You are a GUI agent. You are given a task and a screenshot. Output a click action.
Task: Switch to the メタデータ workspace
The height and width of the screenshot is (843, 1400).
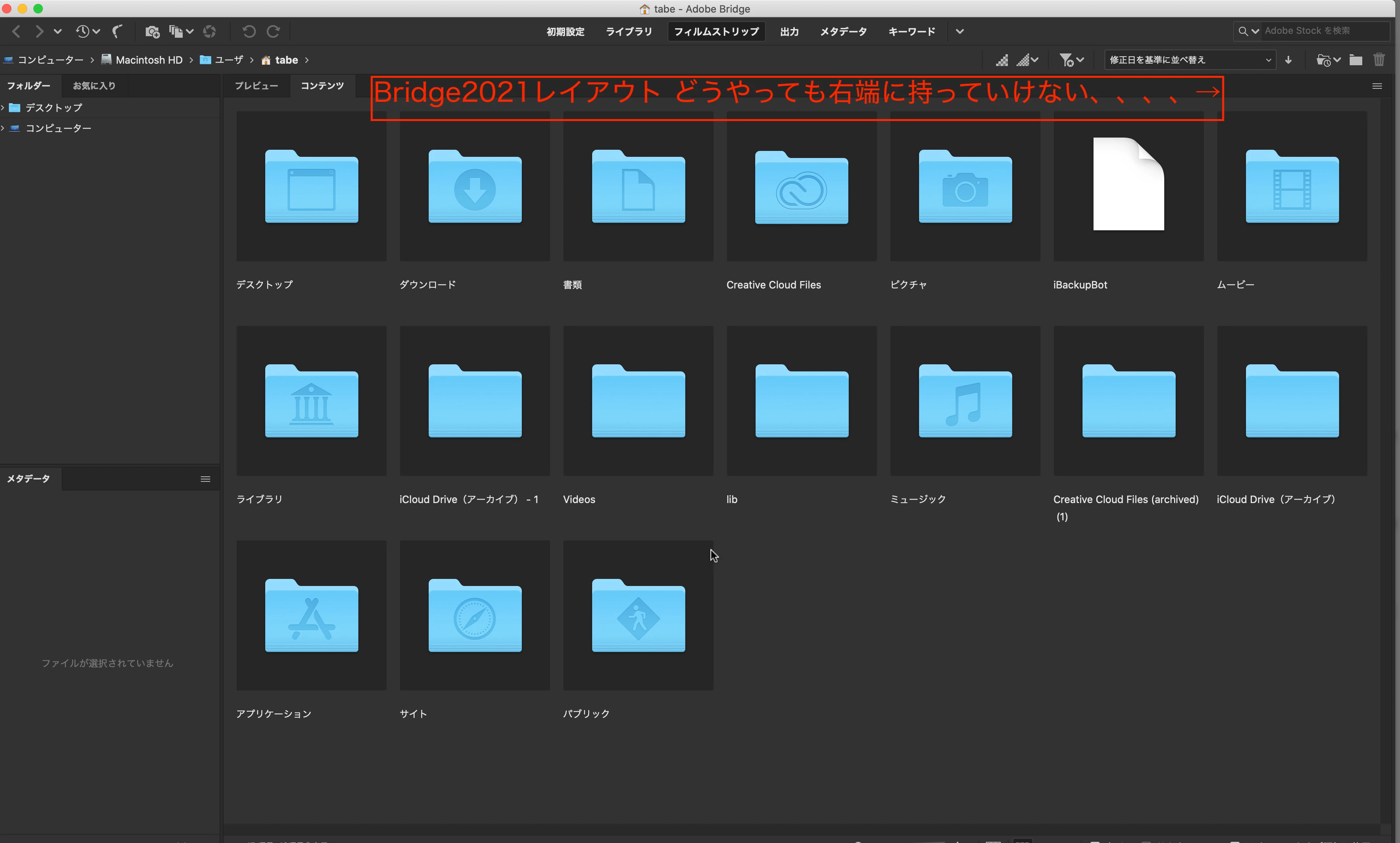point(843,32)
